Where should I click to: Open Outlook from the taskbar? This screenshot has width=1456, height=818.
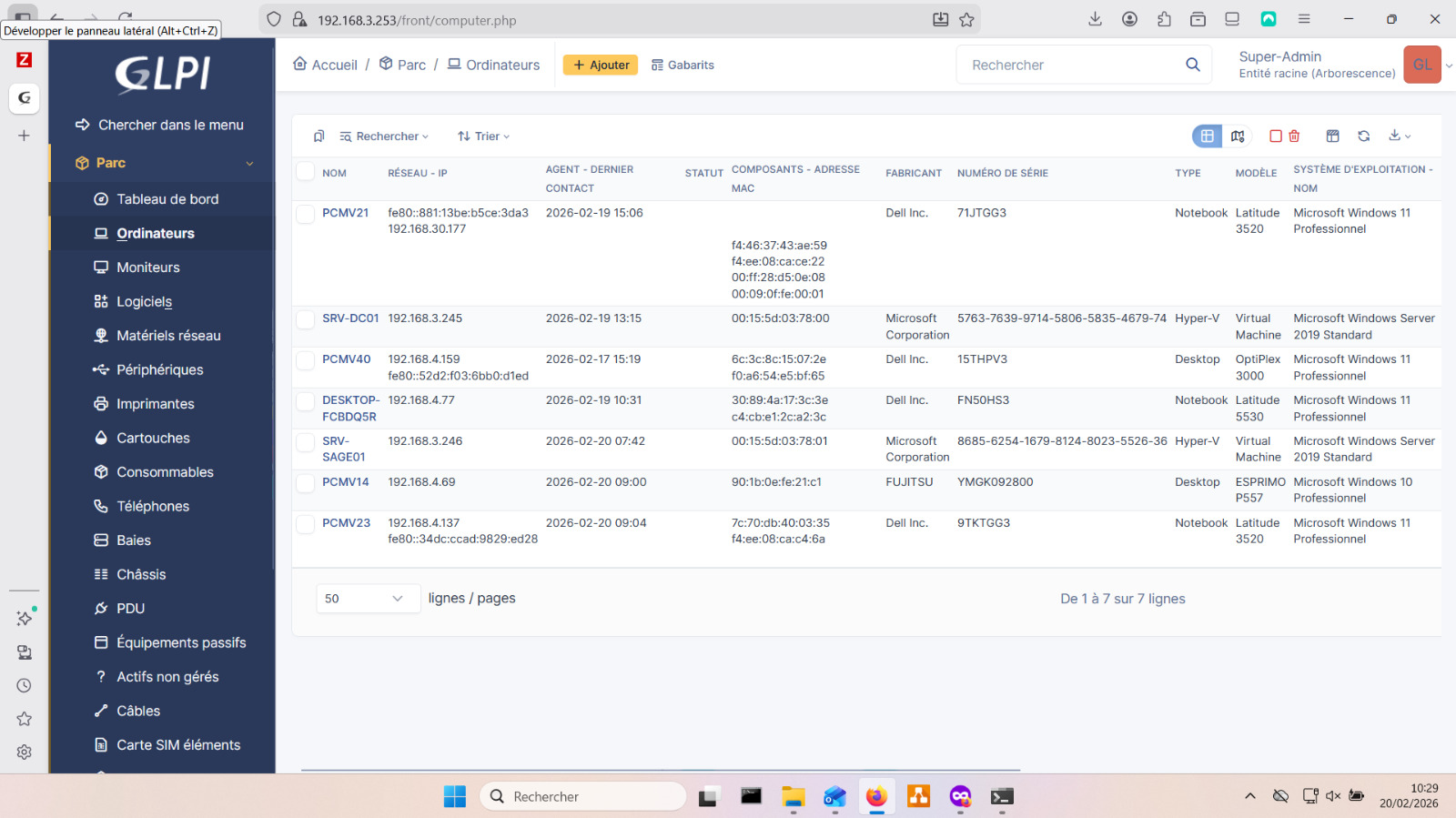[834, 796]
